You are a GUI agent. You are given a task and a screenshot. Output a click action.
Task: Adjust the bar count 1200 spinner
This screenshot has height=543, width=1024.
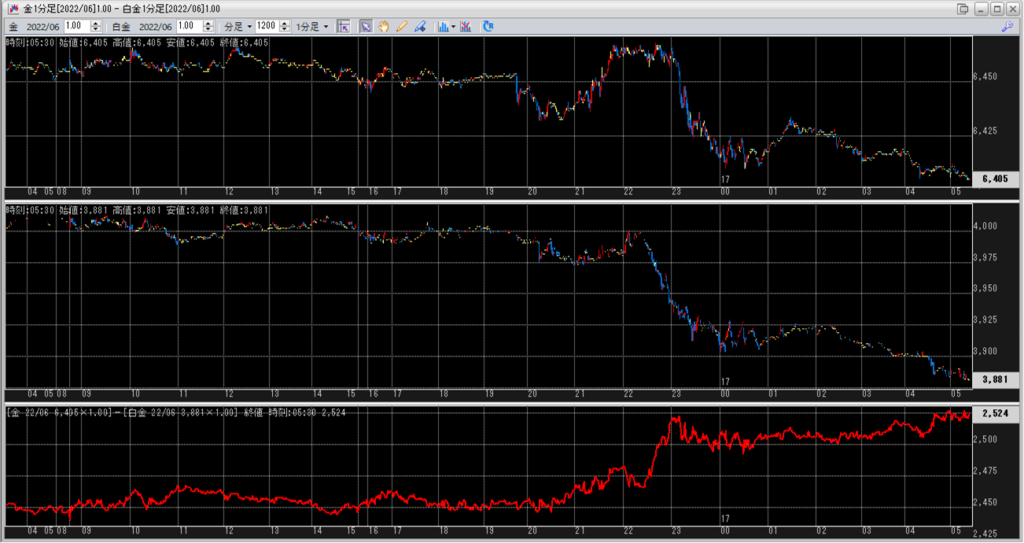tap(284, 26)
